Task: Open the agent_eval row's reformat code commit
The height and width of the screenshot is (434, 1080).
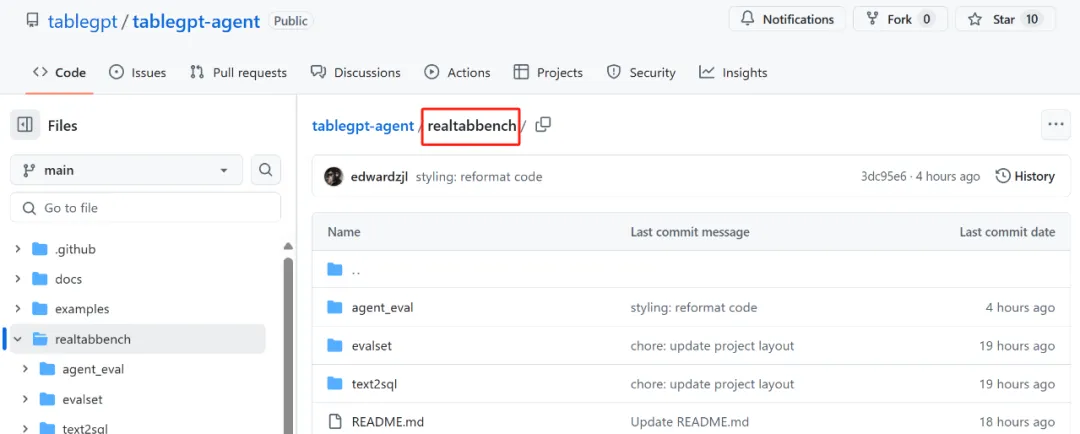Action: click(694, 307)
